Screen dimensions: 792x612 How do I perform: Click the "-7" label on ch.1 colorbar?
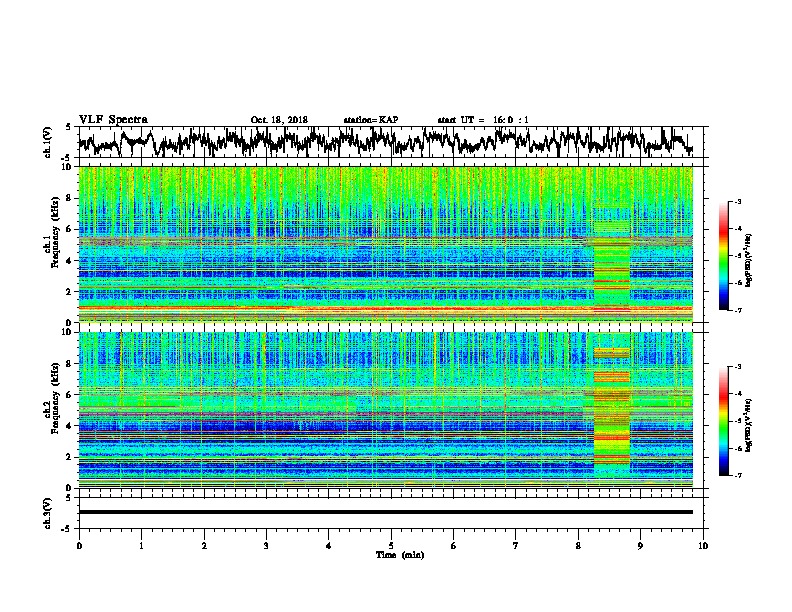click(x=737, y=310)
